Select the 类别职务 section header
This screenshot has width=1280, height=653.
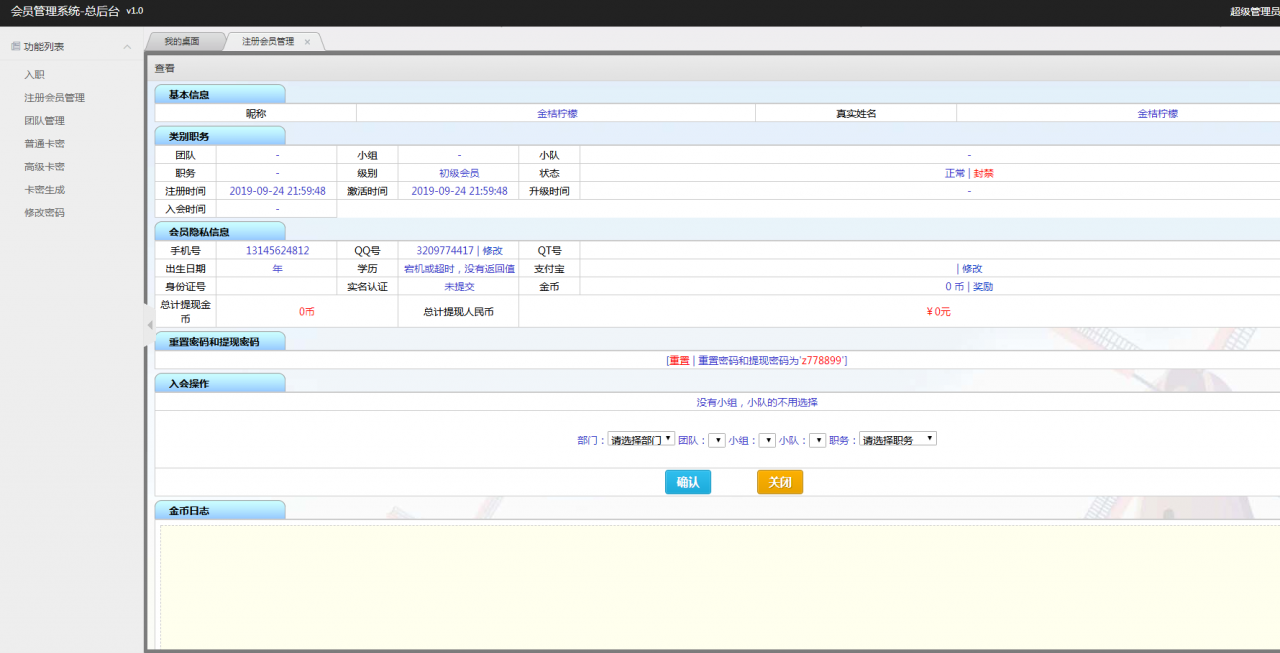tap(220, 136)
